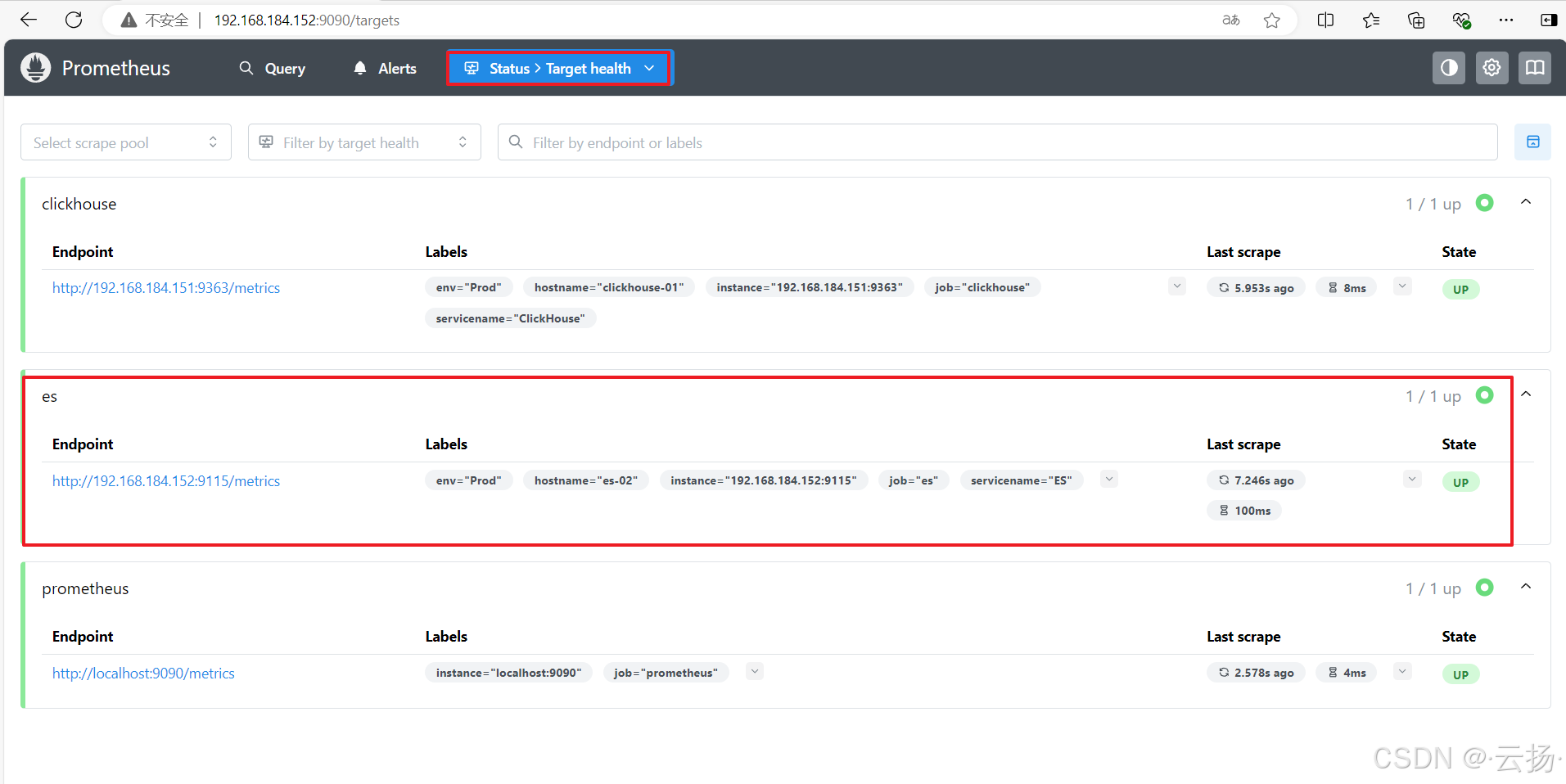Open Prometheus settings gear

pos(1492,68)
